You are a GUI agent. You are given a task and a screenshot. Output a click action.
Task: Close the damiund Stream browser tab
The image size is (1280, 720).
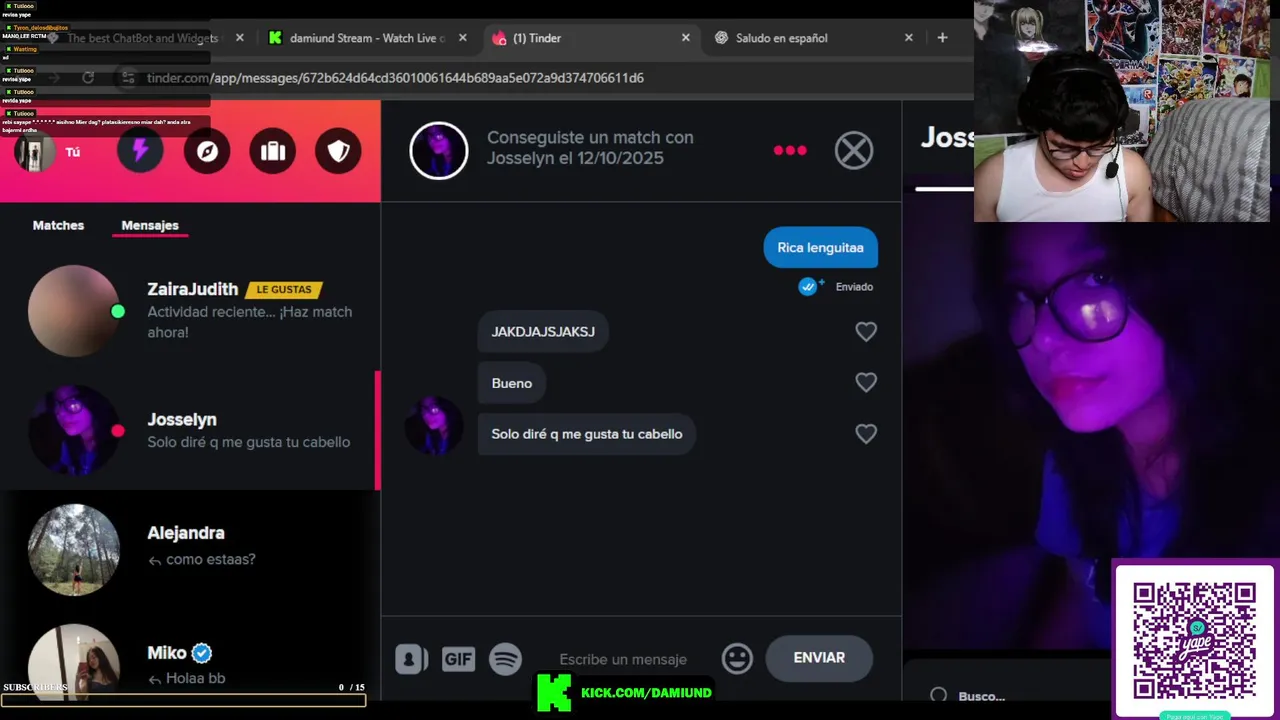462,38
